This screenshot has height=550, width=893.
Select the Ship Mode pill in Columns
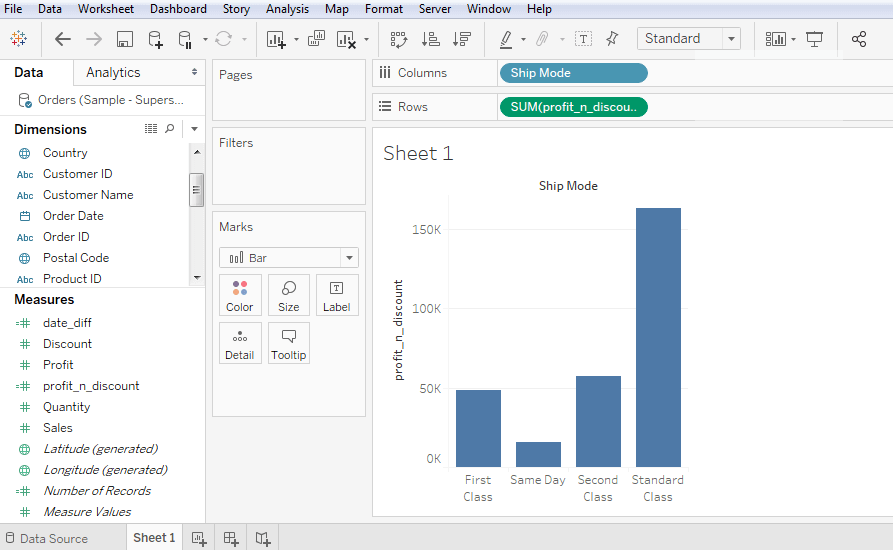click(x=574, y=73)
